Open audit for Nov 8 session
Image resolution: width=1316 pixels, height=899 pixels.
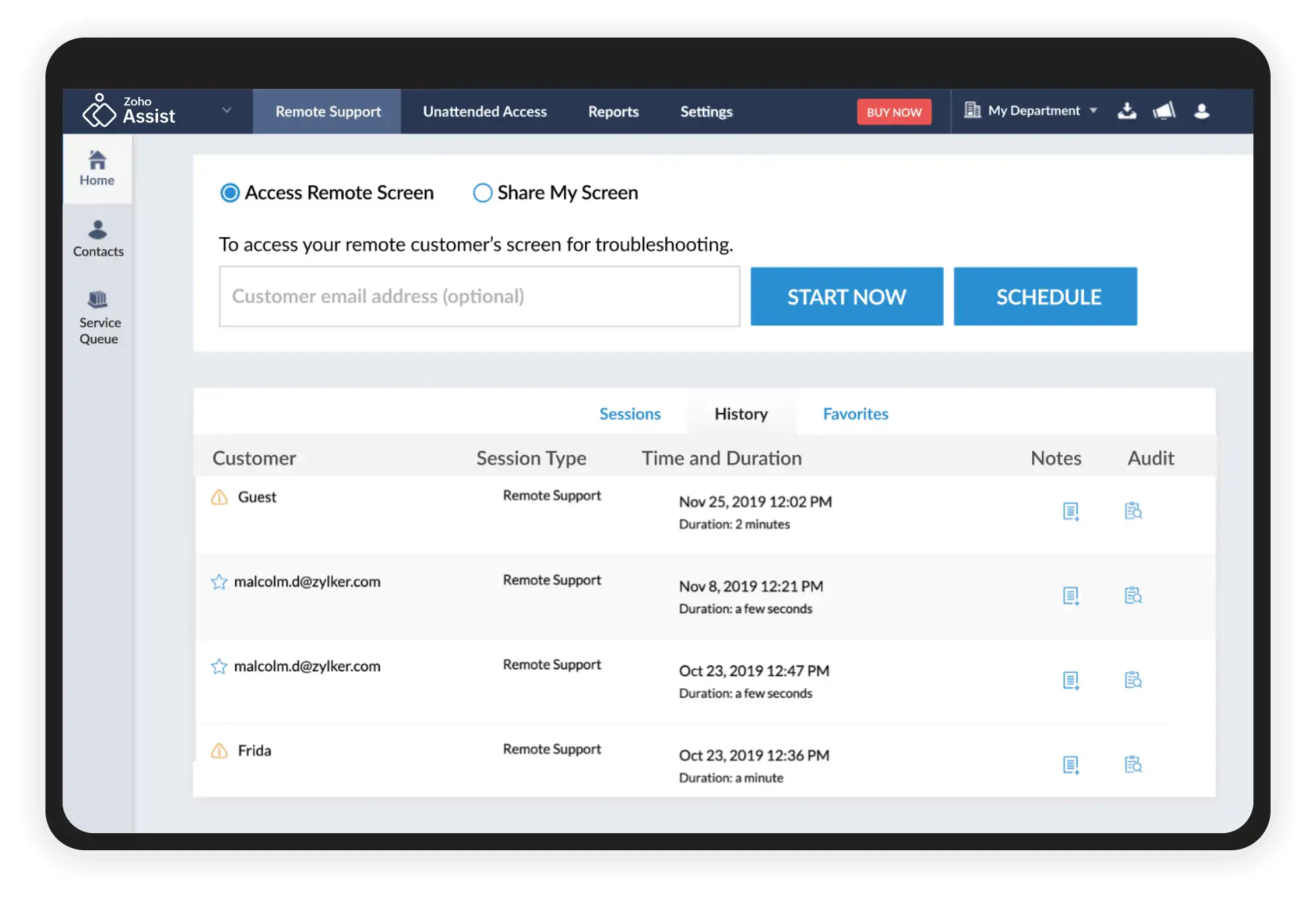click(1133, 595)
